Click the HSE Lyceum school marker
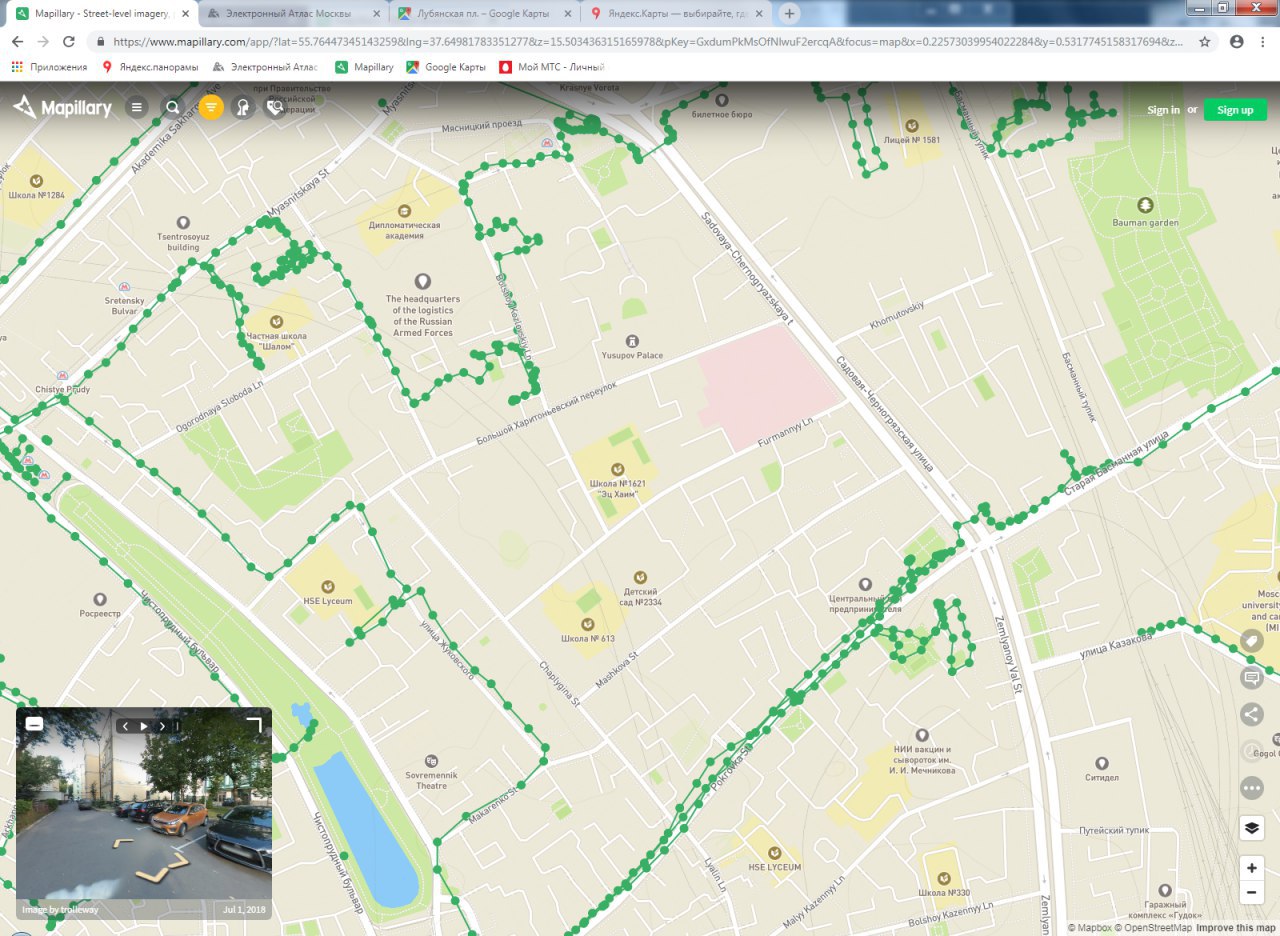Viewport: 1280px width, 936px height. 327,587
